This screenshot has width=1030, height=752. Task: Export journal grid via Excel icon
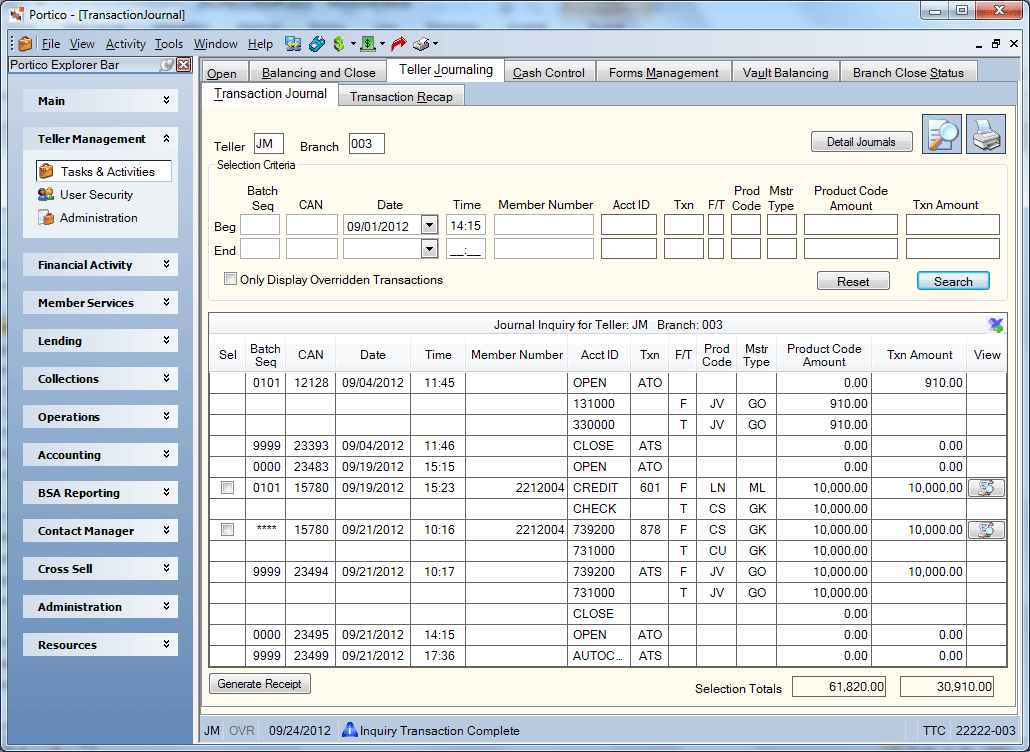(995, 324)
